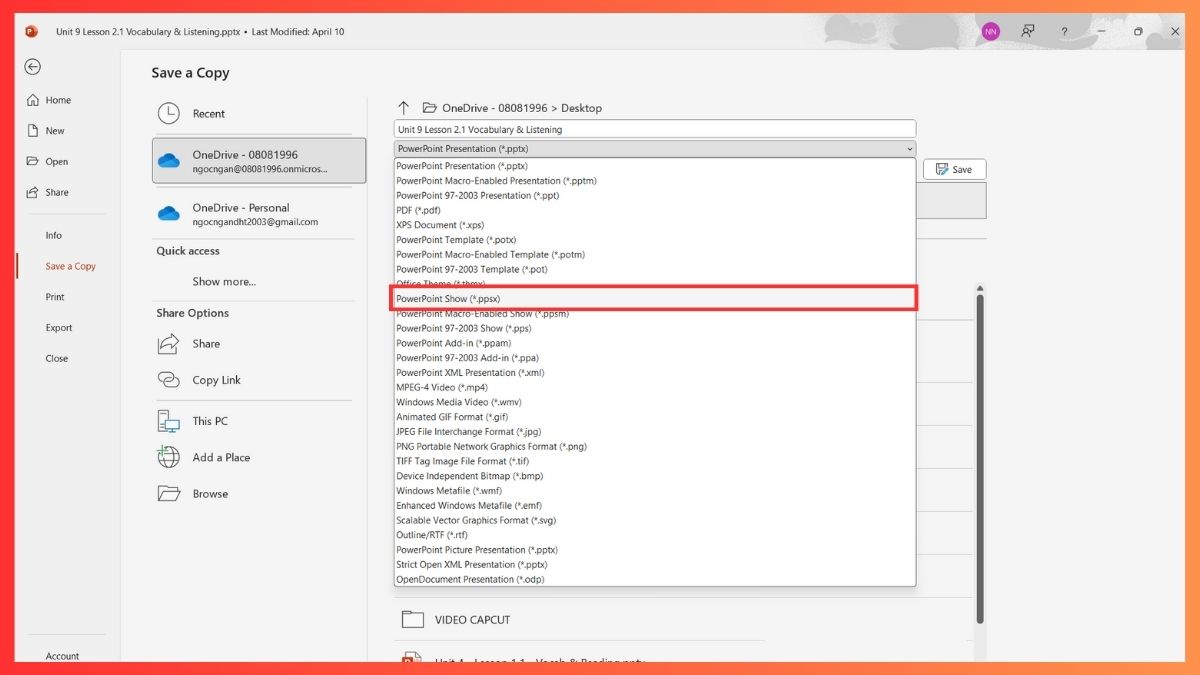Open New in the backstage sidebar
The height and width of the screenshot is (675, 1200).
(x=46, y=131)
